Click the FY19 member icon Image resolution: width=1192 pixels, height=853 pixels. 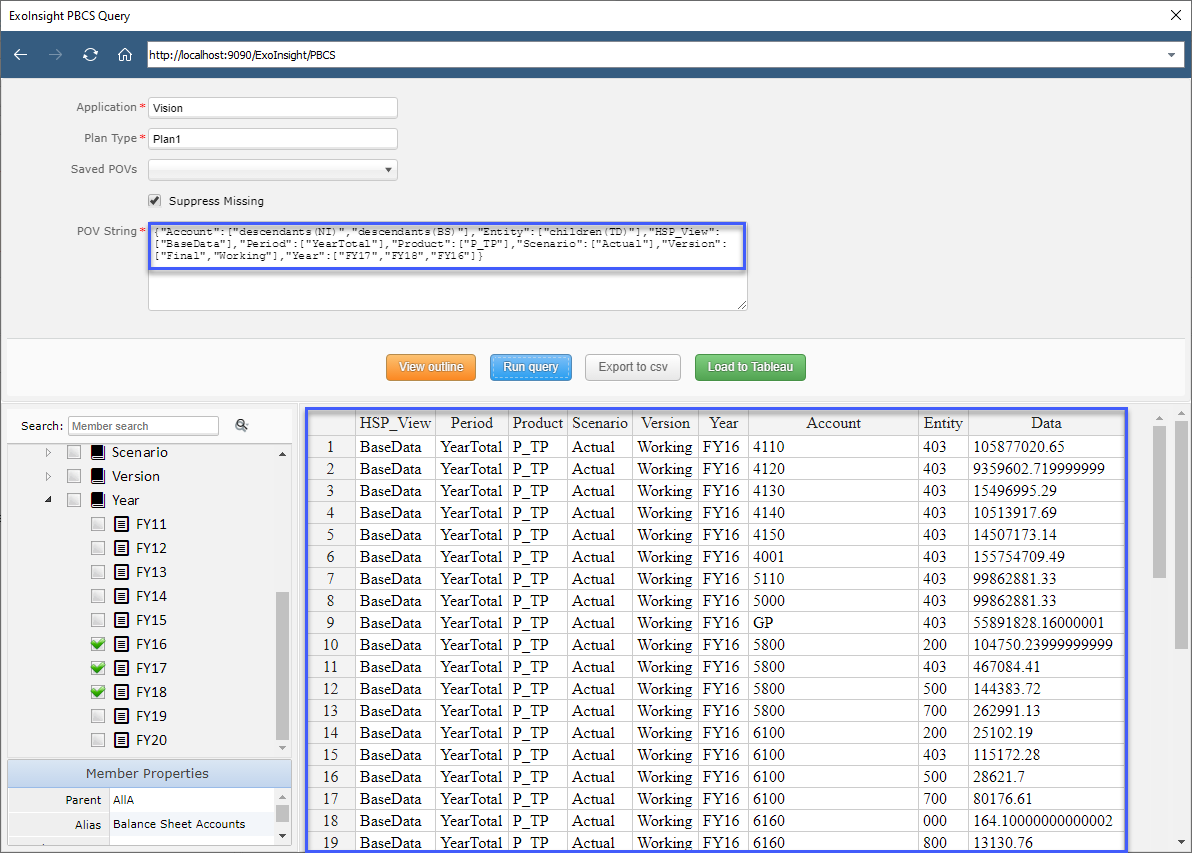pyautogui.click(x=122, y=715)
